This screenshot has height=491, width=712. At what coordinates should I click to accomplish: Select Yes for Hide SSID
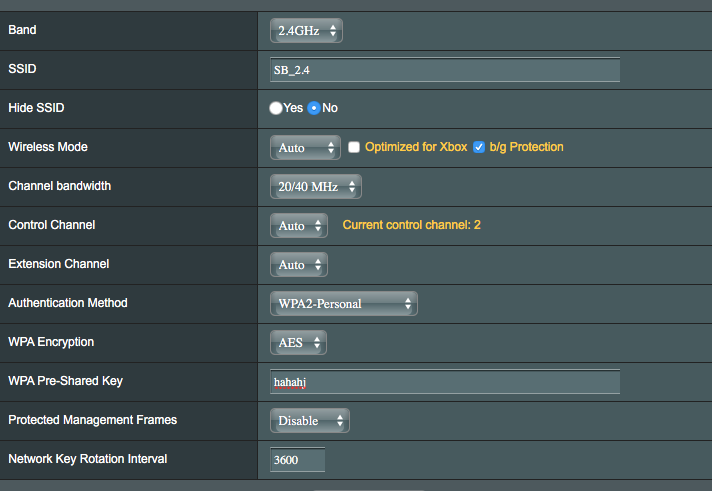(276, 108)
